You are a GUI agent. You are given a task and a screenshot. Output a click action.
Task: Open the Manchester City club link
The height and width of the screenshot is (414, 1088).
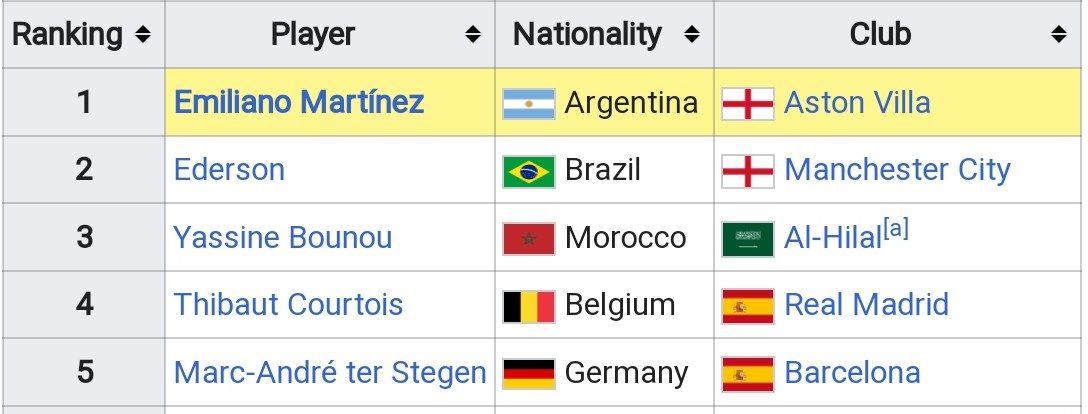(x=897, y=170)
